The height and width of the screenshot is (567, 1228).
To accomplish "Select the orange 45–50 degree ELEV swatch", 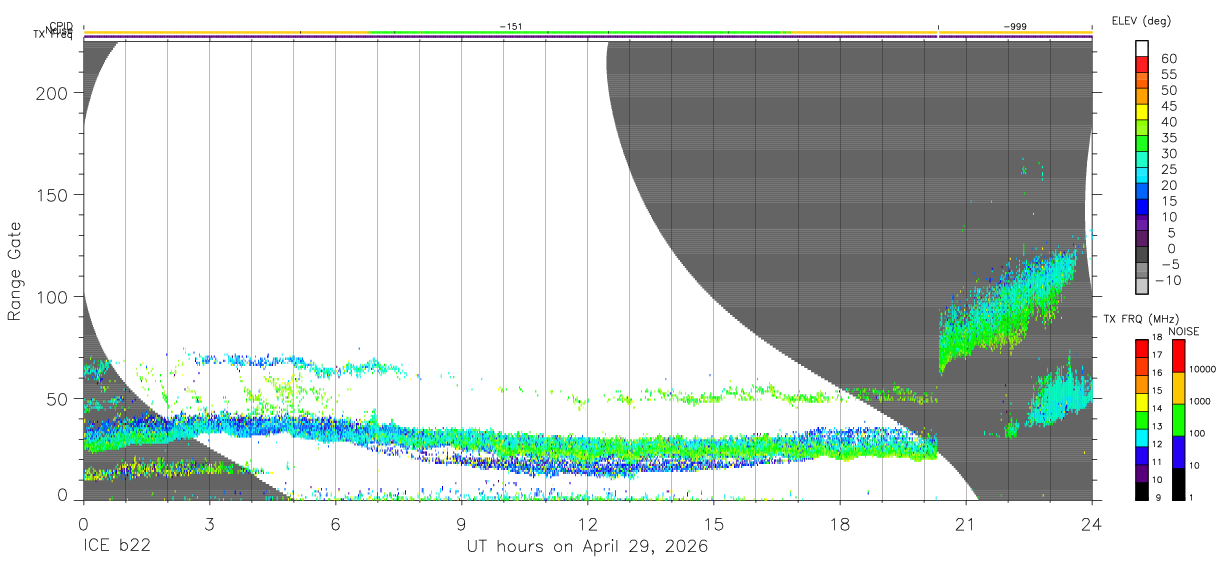I will pos(1142,98).
